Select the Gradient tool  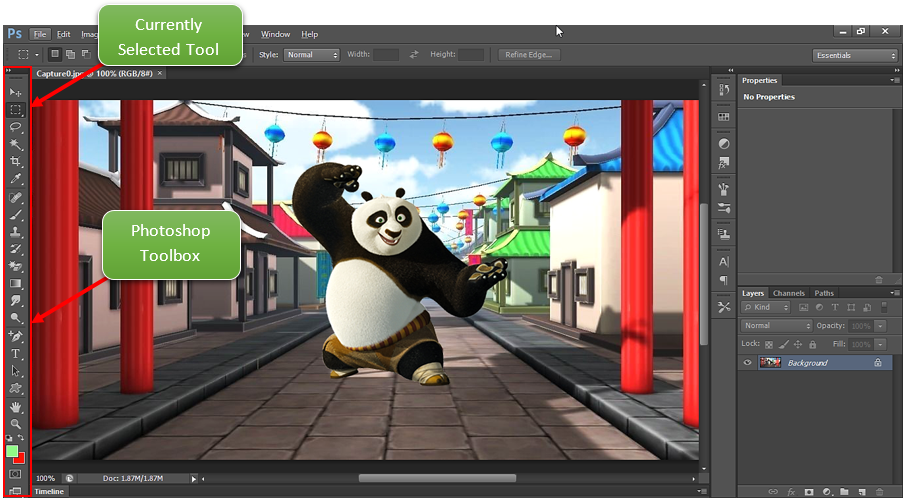coord(16,283)
